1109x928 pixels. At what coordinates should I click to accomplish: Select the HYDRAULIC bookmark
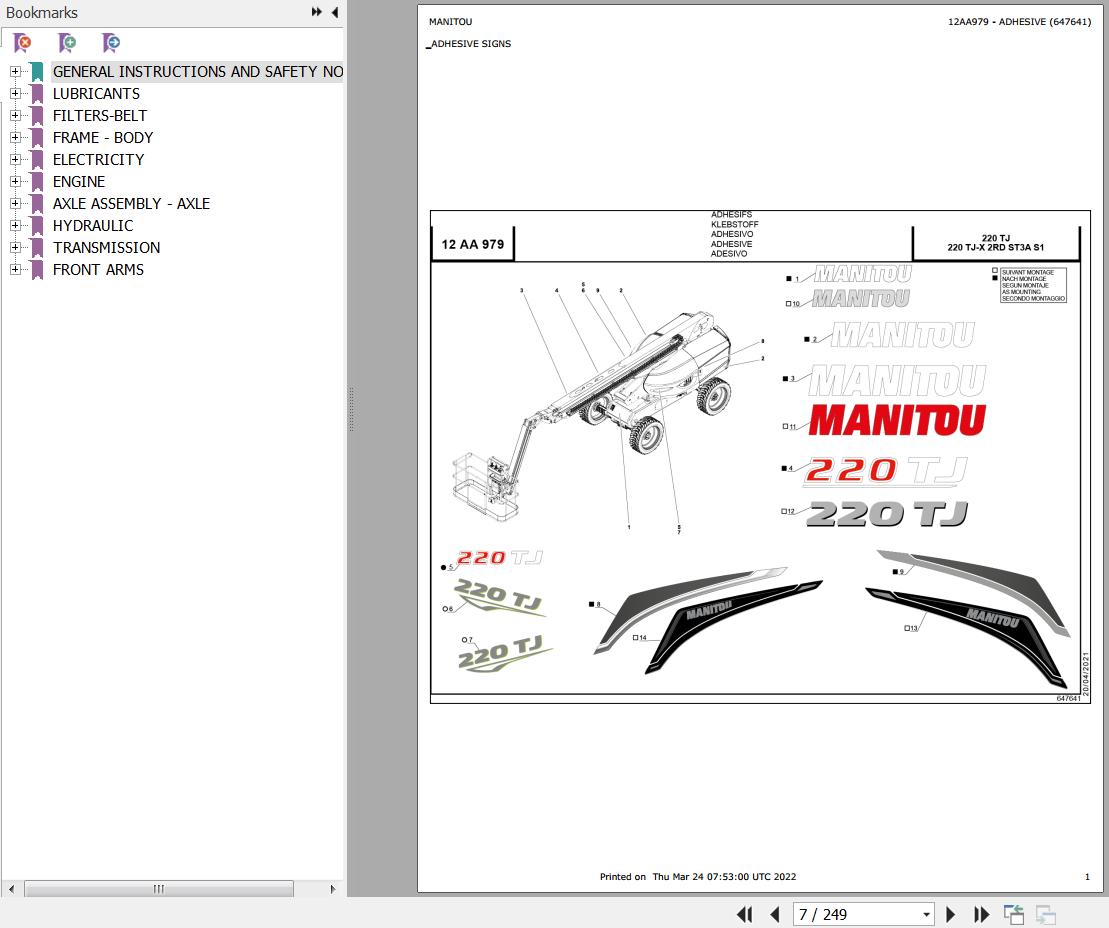[x=93, y=226]
